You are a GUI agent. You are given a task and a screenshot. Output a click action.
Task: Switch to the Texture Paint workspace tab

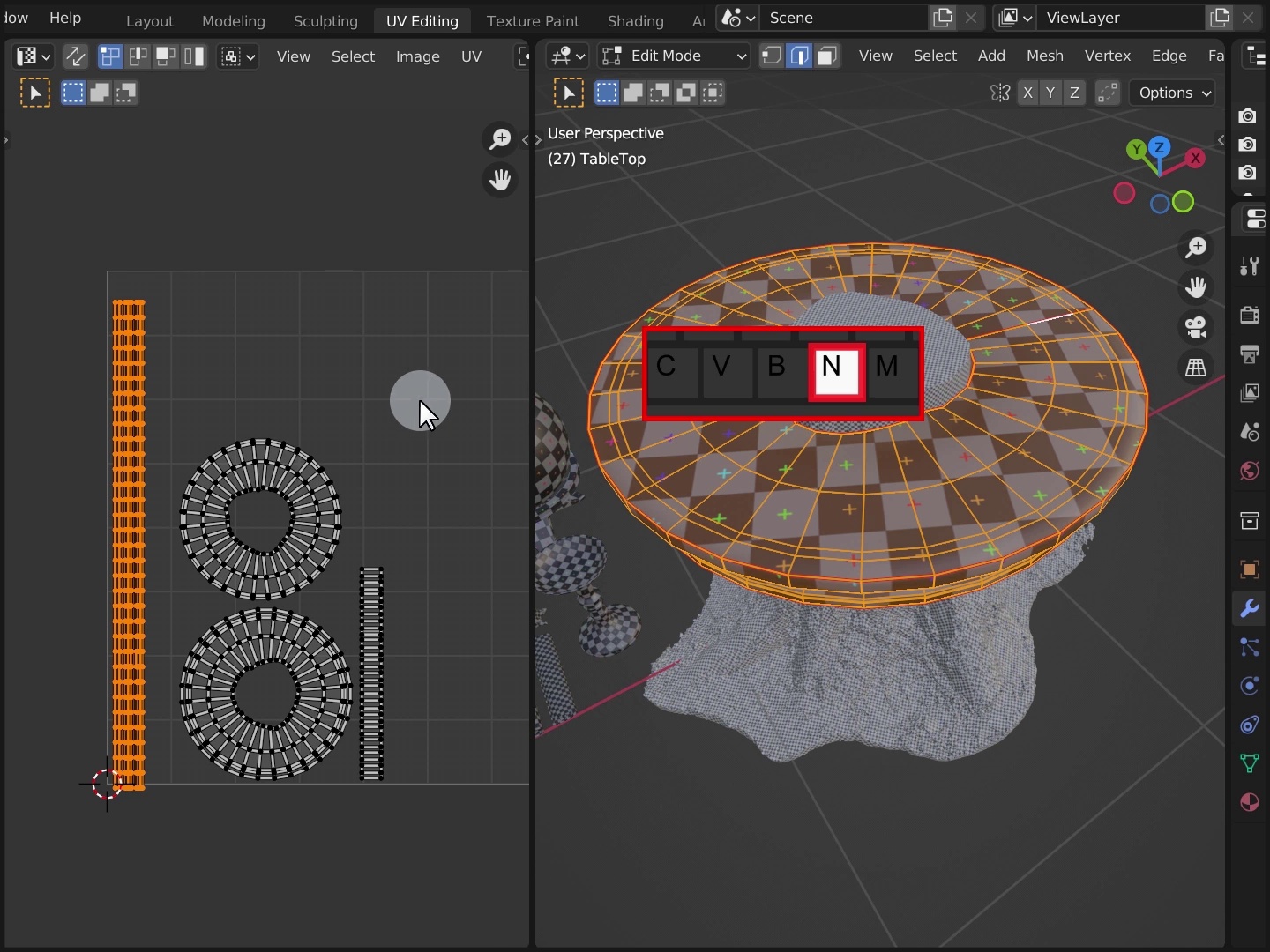[x=533, y=20]
